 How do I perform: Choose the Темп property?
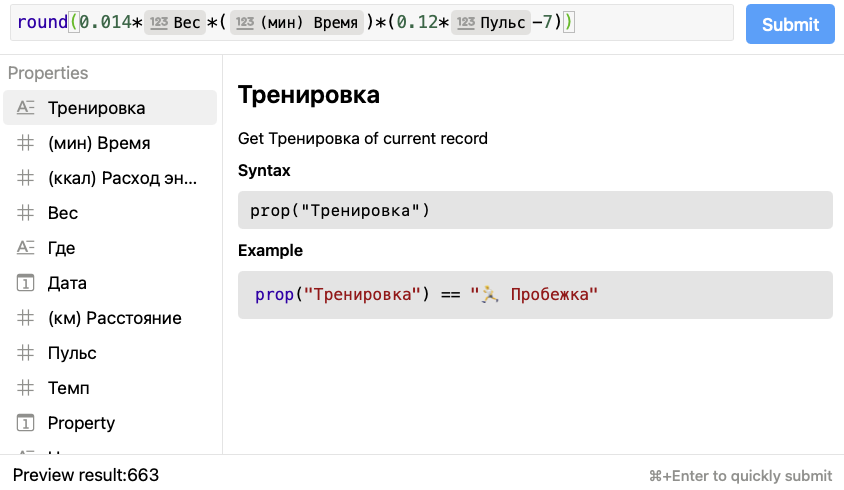(69, 388)
